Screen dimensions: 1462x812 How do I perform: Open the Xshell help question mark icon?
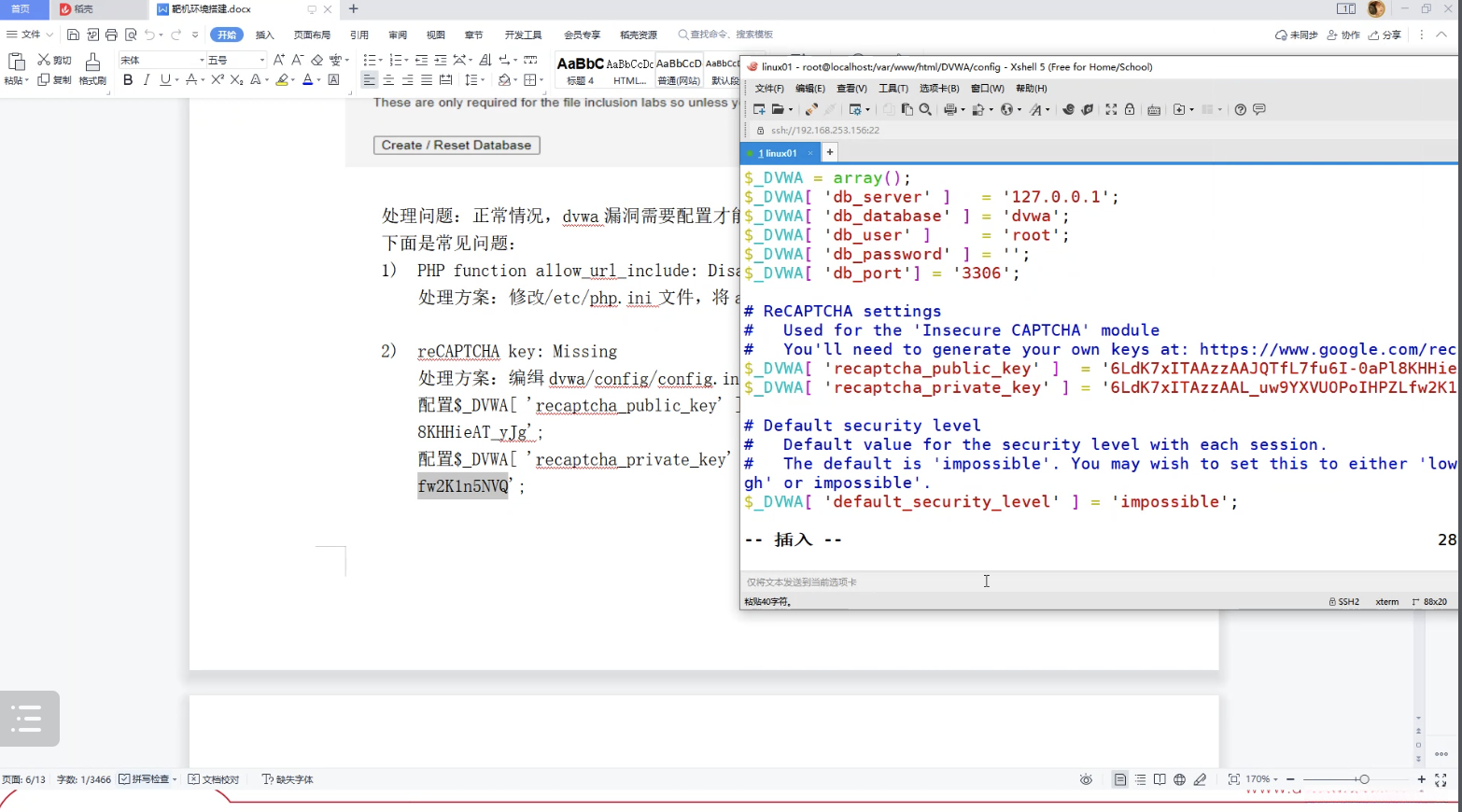pos(1240,109)
